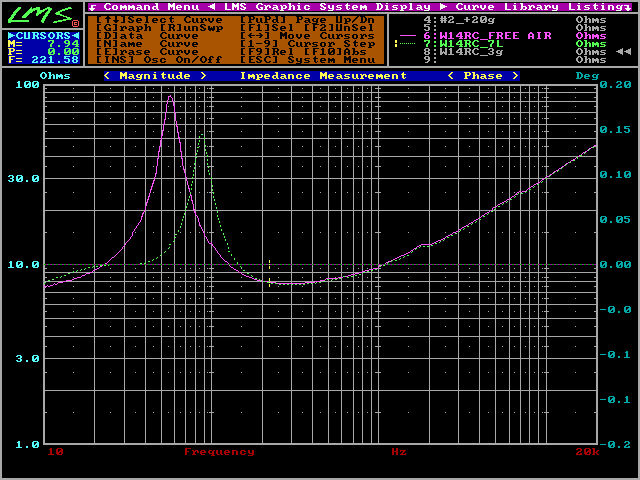The image size is (640, 480).
Task: Click the 0.15 degree axis value
Action: click(x=616, y=130)
